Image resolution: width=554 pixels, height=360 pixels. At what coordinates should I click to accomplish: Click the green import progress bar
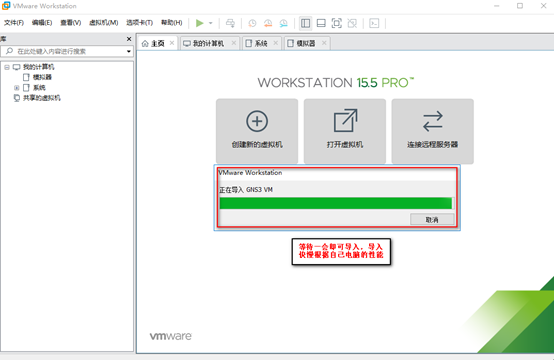click(x=336, y=203)
